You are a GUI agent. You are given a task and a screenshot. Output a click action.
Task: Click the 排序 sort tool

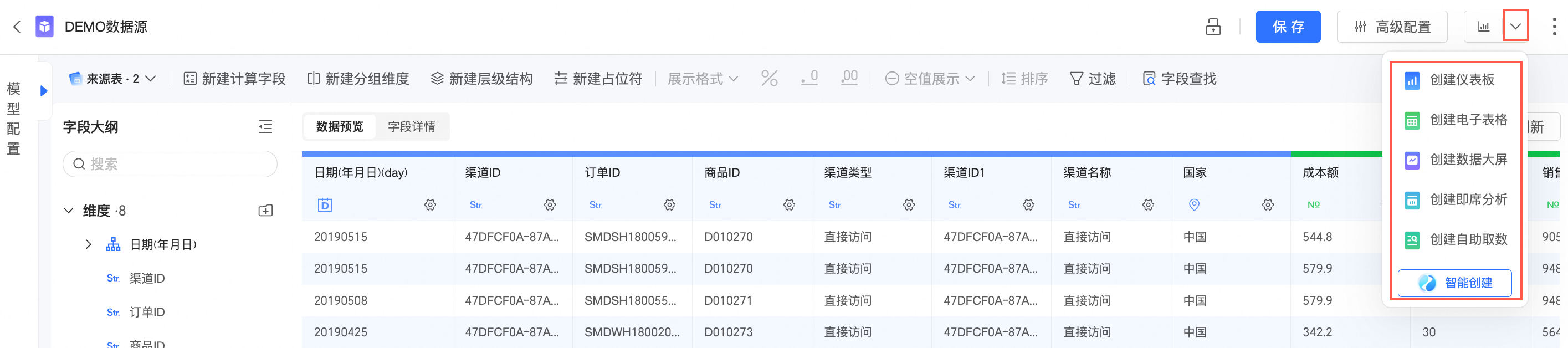click(1024, 79)
